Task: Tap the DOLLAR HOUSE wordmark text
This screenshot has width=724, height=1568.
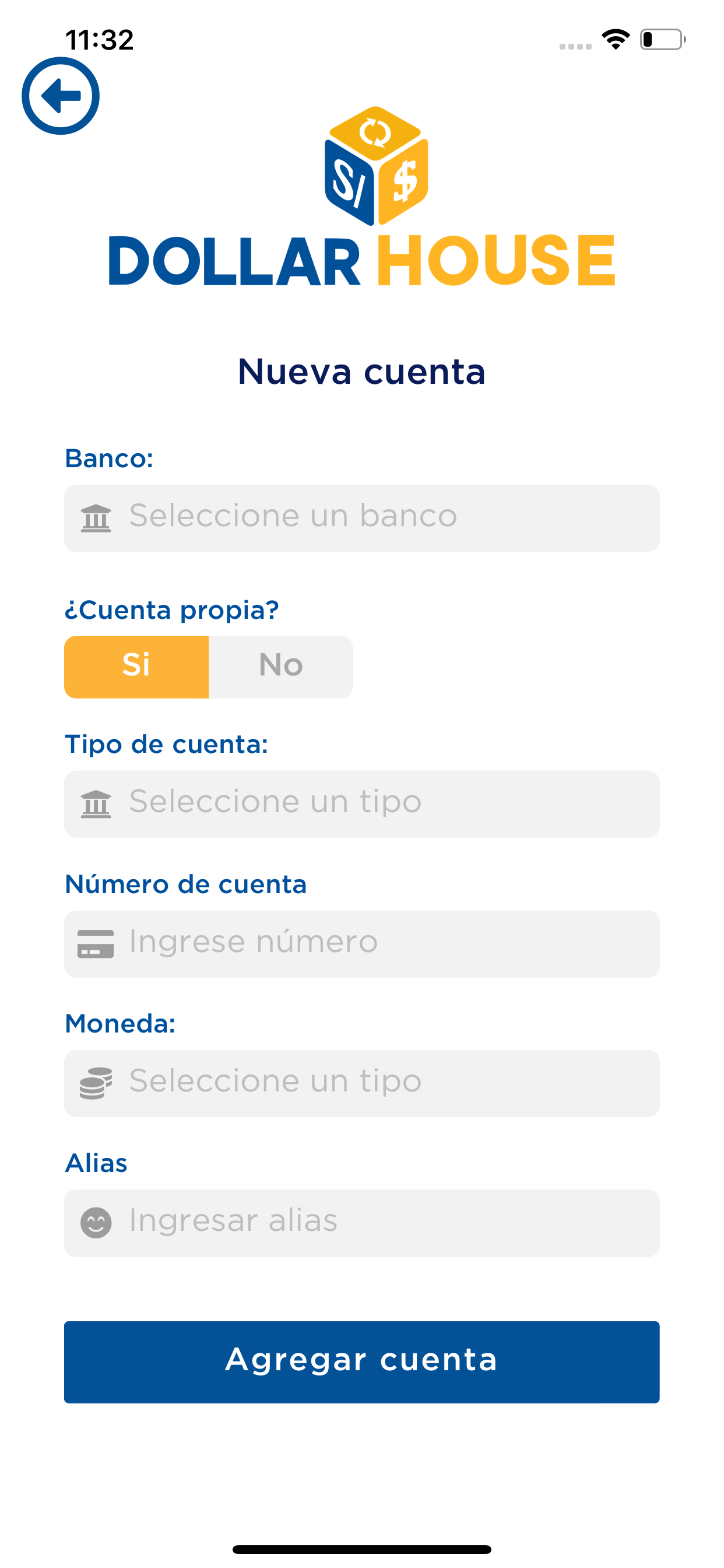Action: click(x=361, y=261)
